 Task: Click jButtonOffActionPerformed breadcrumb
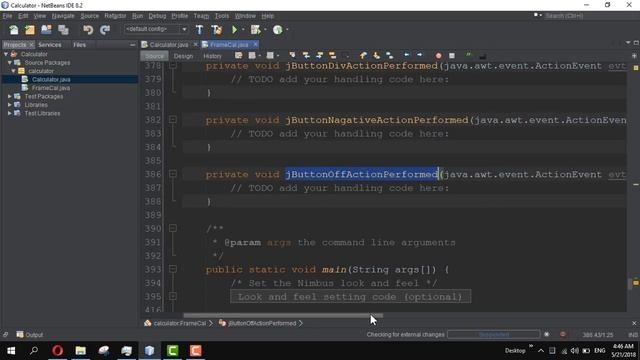[262, 323]
